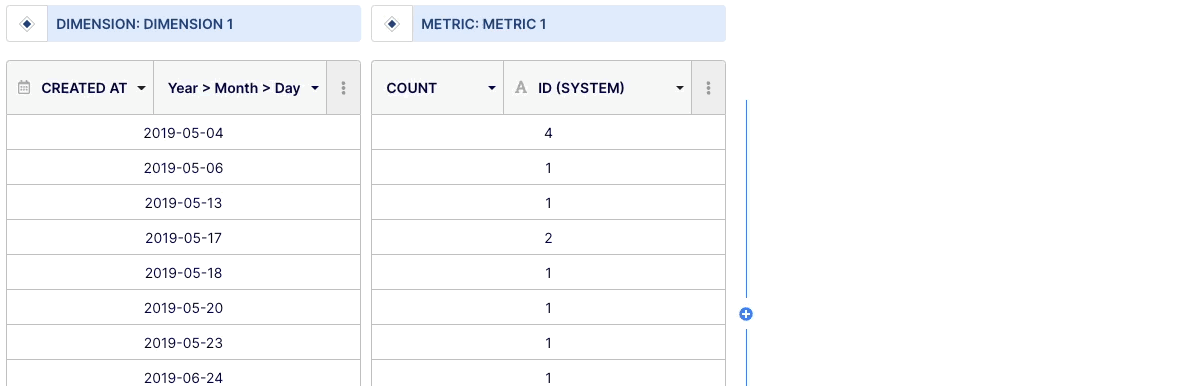Click the calendar icon next to CREATED AT
Viewport: 1188px width, 386px height.
tap(23, 88)
